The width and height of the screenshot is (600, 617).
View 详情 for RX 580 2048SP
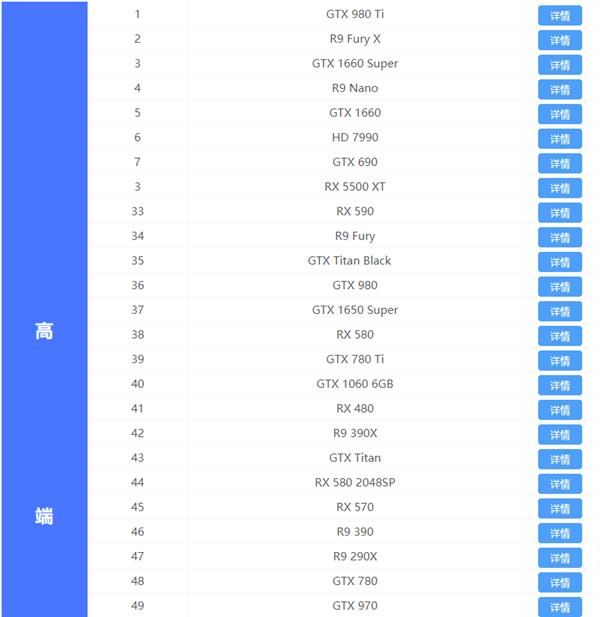(x=559, y=484)
